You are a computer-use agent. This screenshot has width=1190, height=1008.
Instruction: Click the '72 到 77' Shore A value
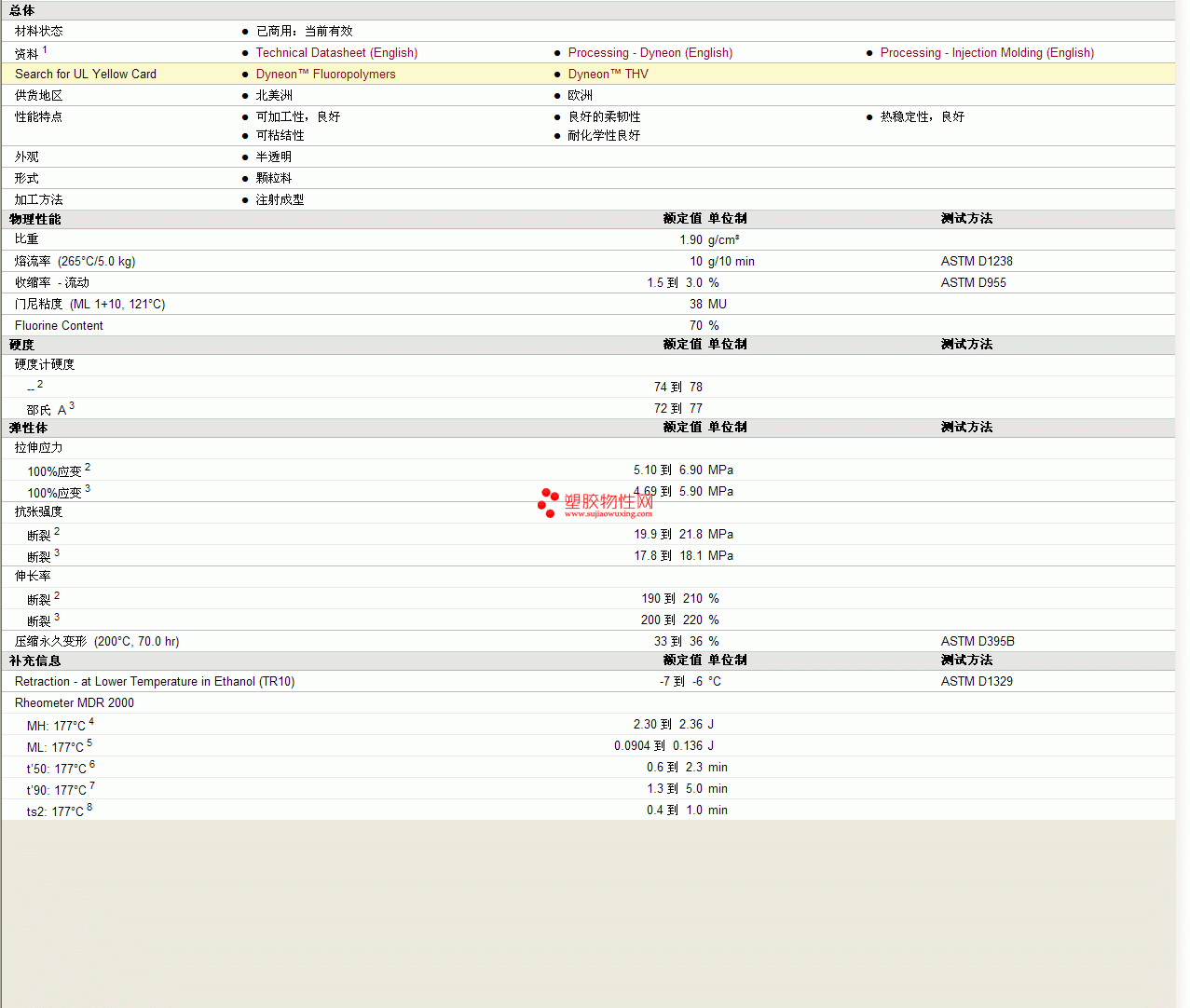[x=678, y=409]
